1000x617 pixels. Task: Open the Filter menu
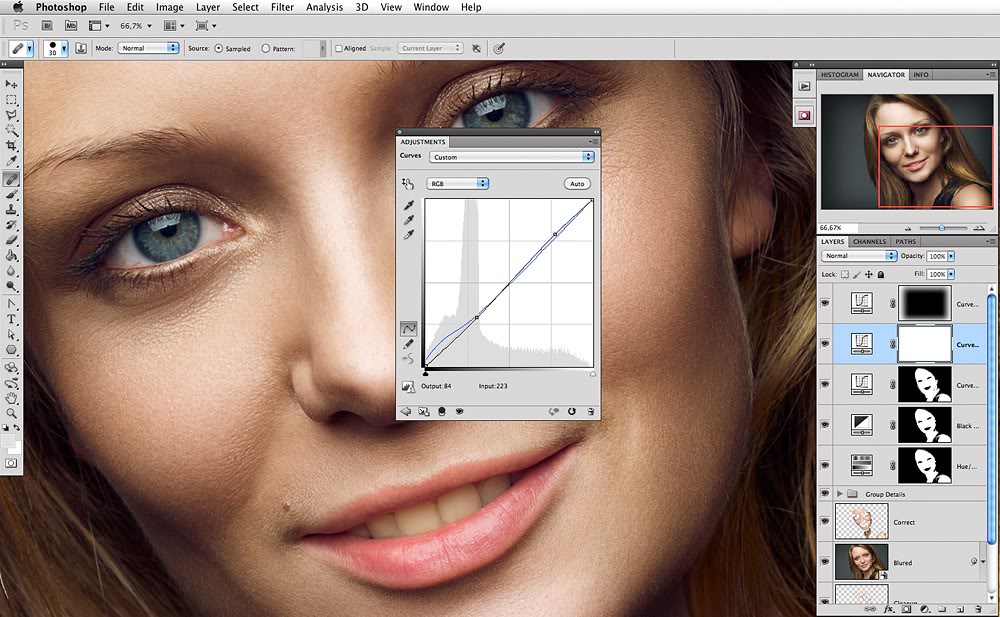tap(282, 7)
